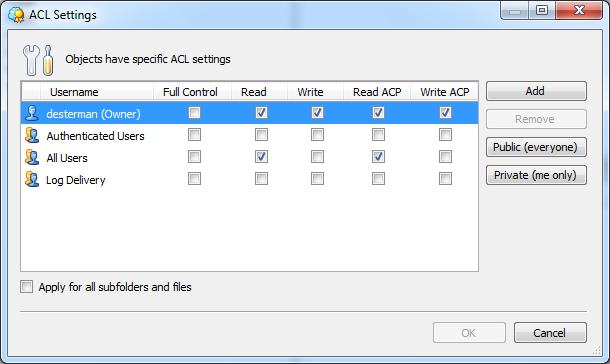Viewport: 610px width, 364px height.
Task: Click the Cancel button
Action: click(550, 332)
